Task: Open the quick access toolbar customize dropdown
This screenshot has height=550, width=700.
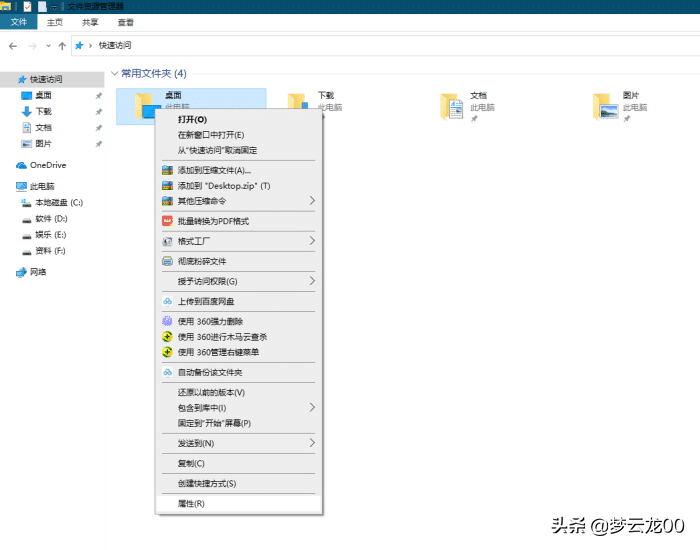Action: click(x=54, y=7)
